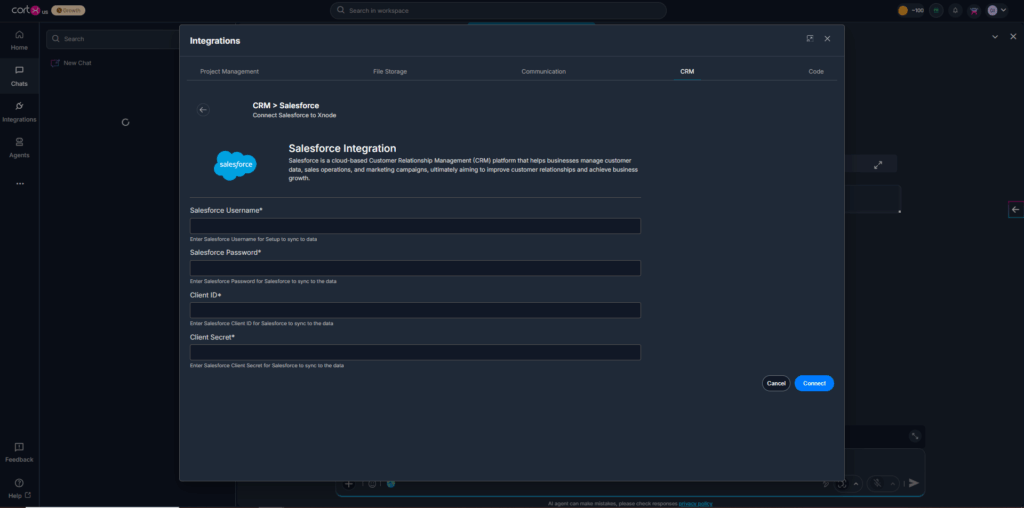
Task: Toggle the muted microphone in chat bar
Action: pyautogui.click(x=877, y=484)
